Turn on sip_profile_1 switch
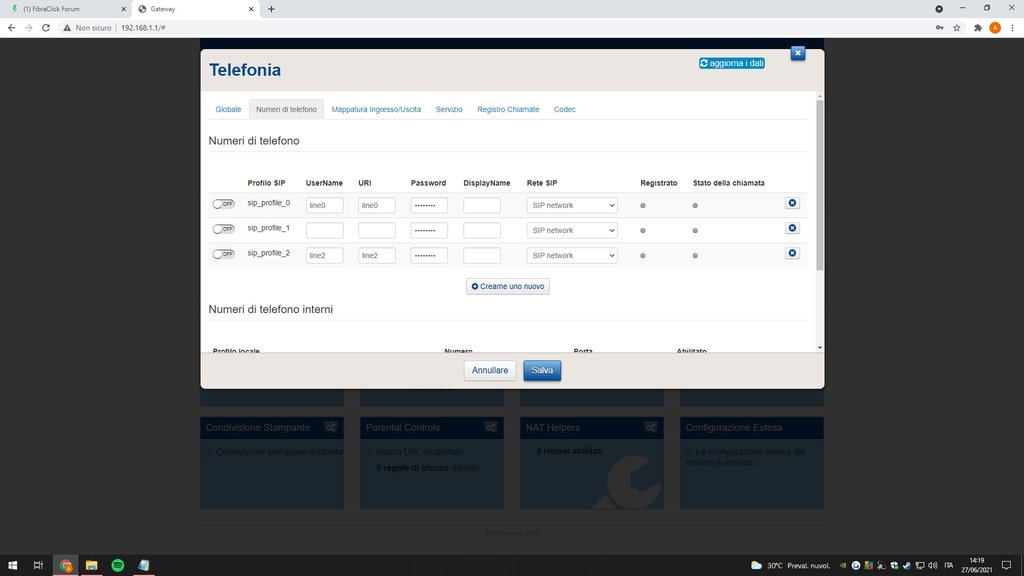1024x576 pixels. (x=223, y=229)
